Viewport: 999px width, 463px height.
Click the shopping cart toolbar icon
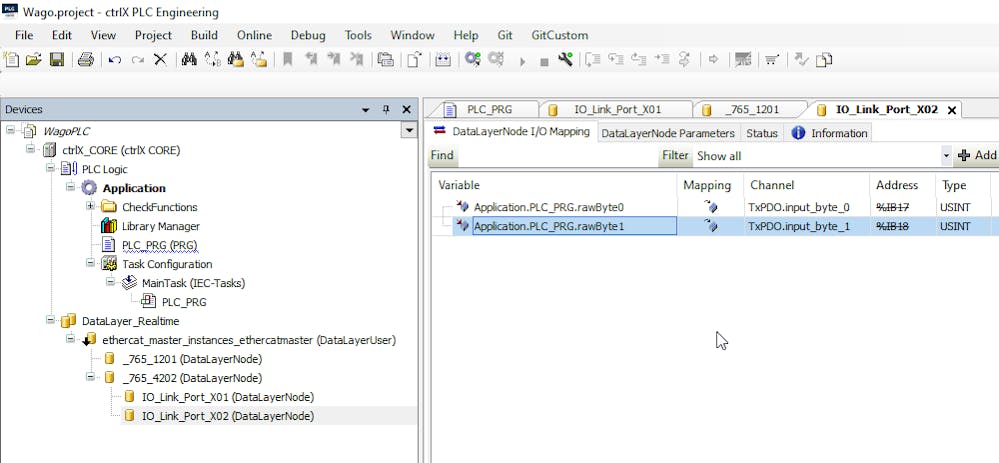[x=772, y=60]
